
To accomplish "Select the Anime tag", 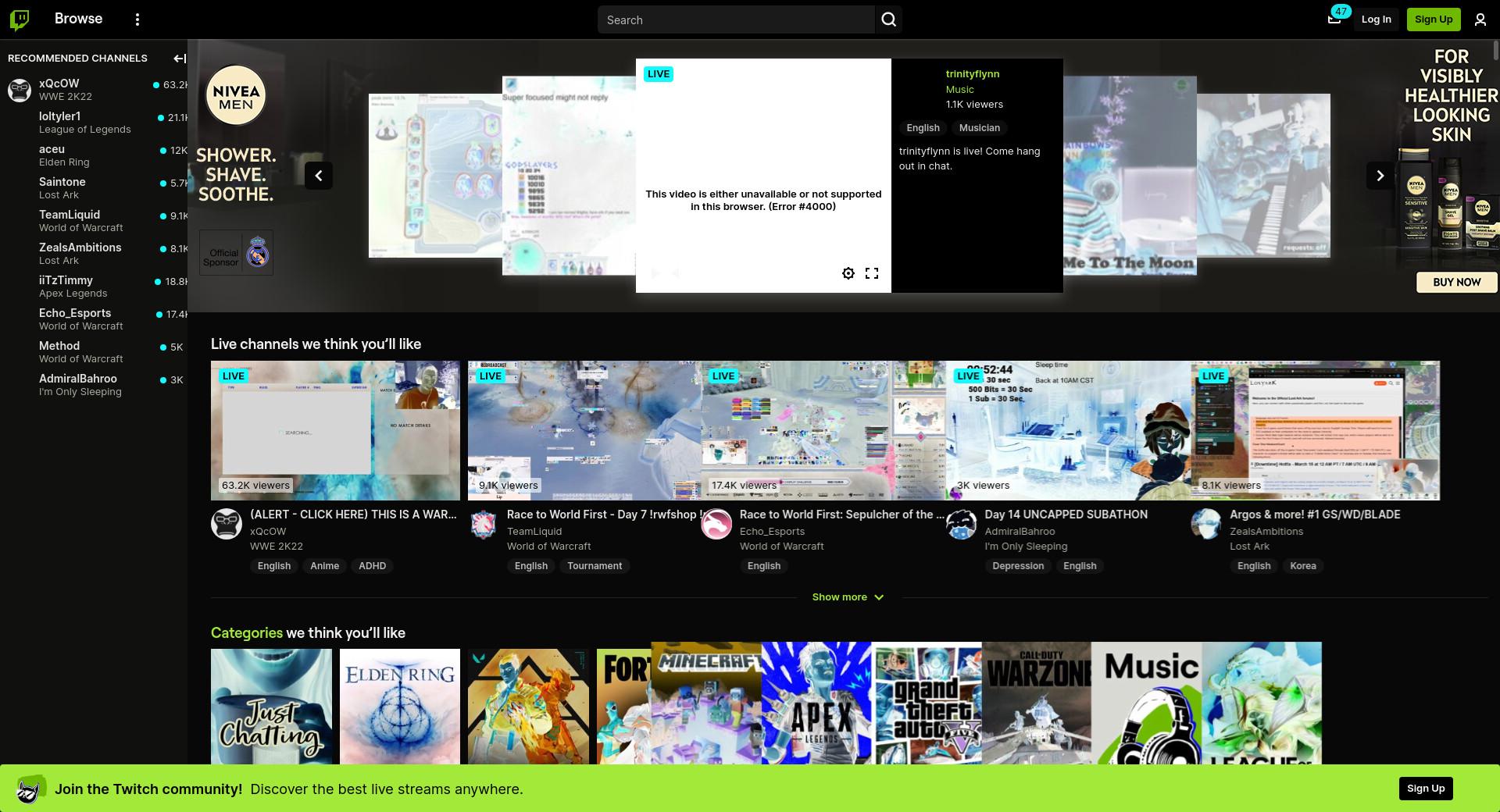I will tap(324, 566).
